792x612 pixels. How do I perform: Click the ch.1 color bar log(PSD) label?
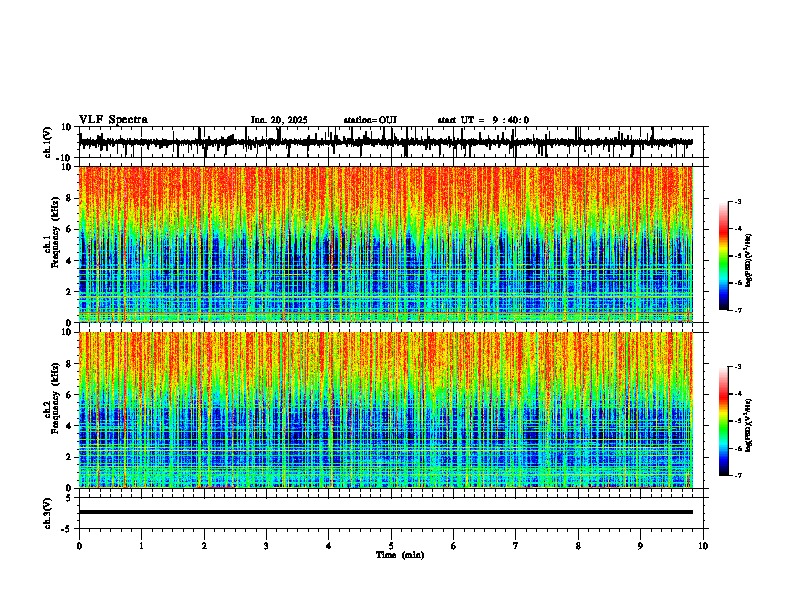coord(749,260)
